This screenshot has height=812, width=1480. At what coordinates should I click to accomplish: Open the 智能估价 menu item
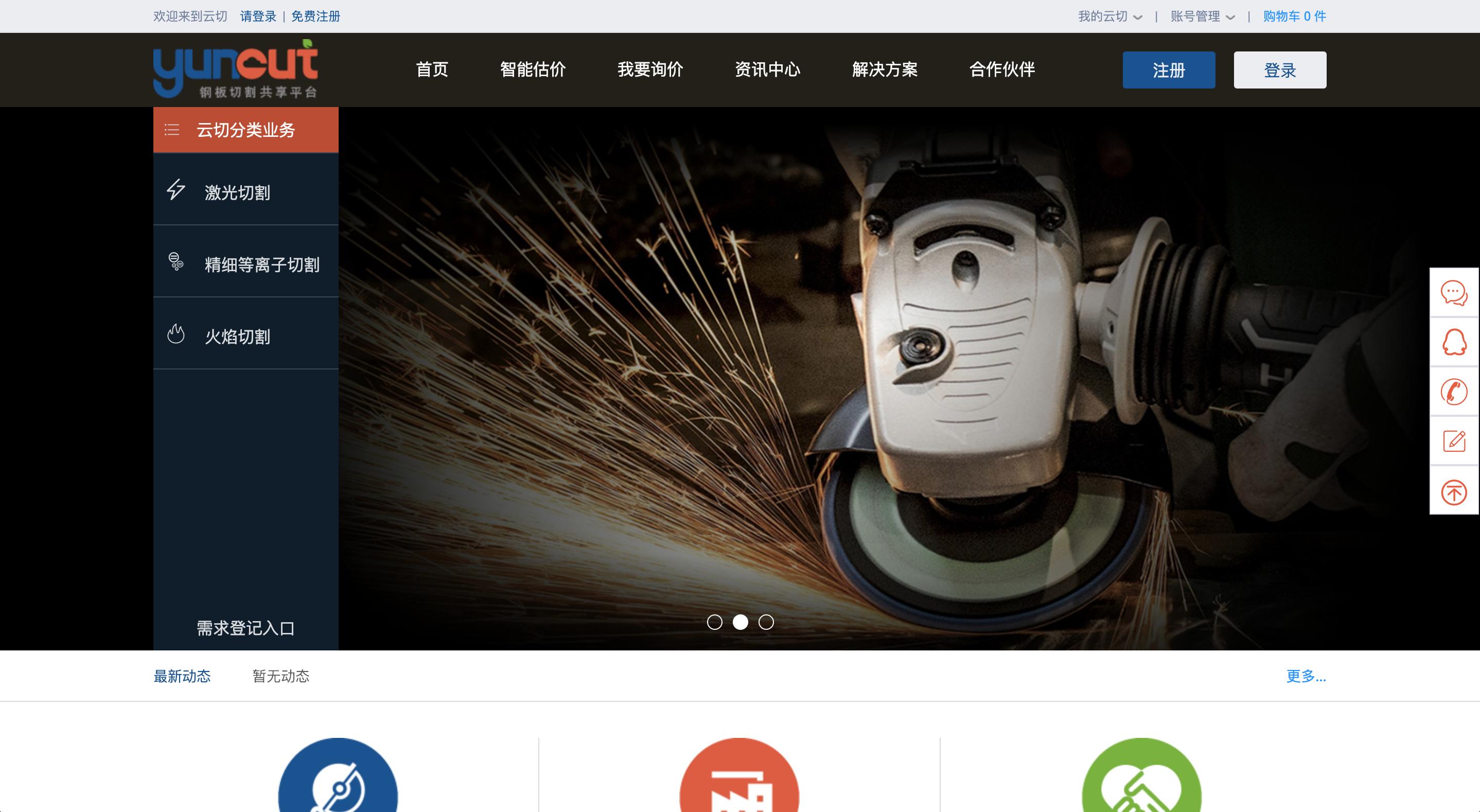533,69
